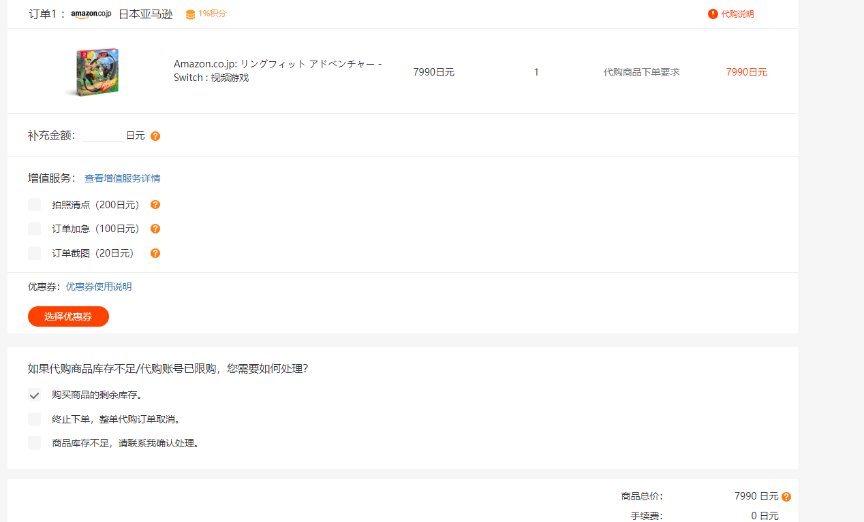The image size is (864, 522).
Task: Open the help icon for 拍照清点
Action: 155,205
